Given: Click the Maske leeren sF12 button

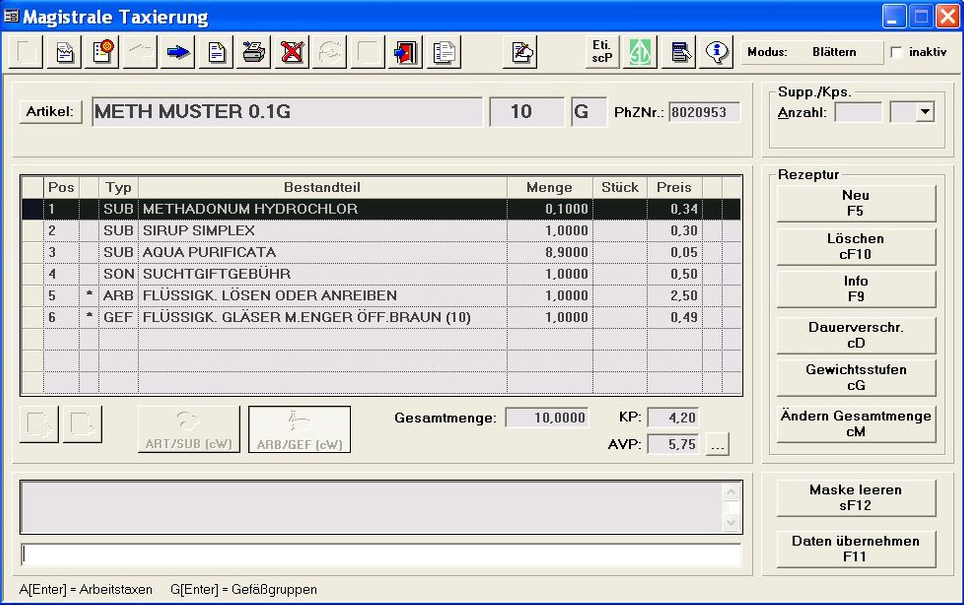Looking at the screenshot, I should point(856,498).
